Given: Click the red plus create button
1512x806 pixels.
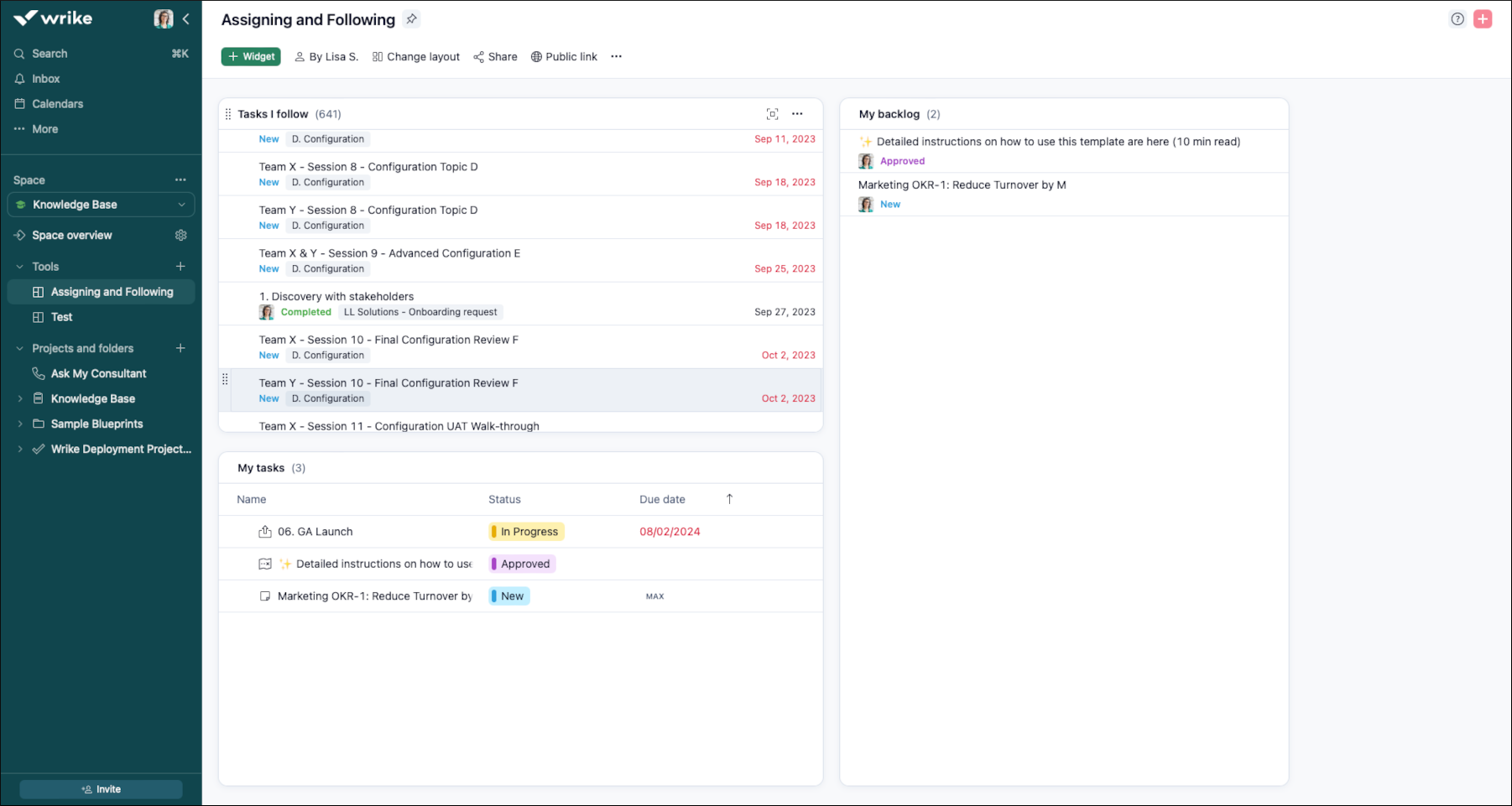Looking at the screenshot, I should pos(1483,19).
